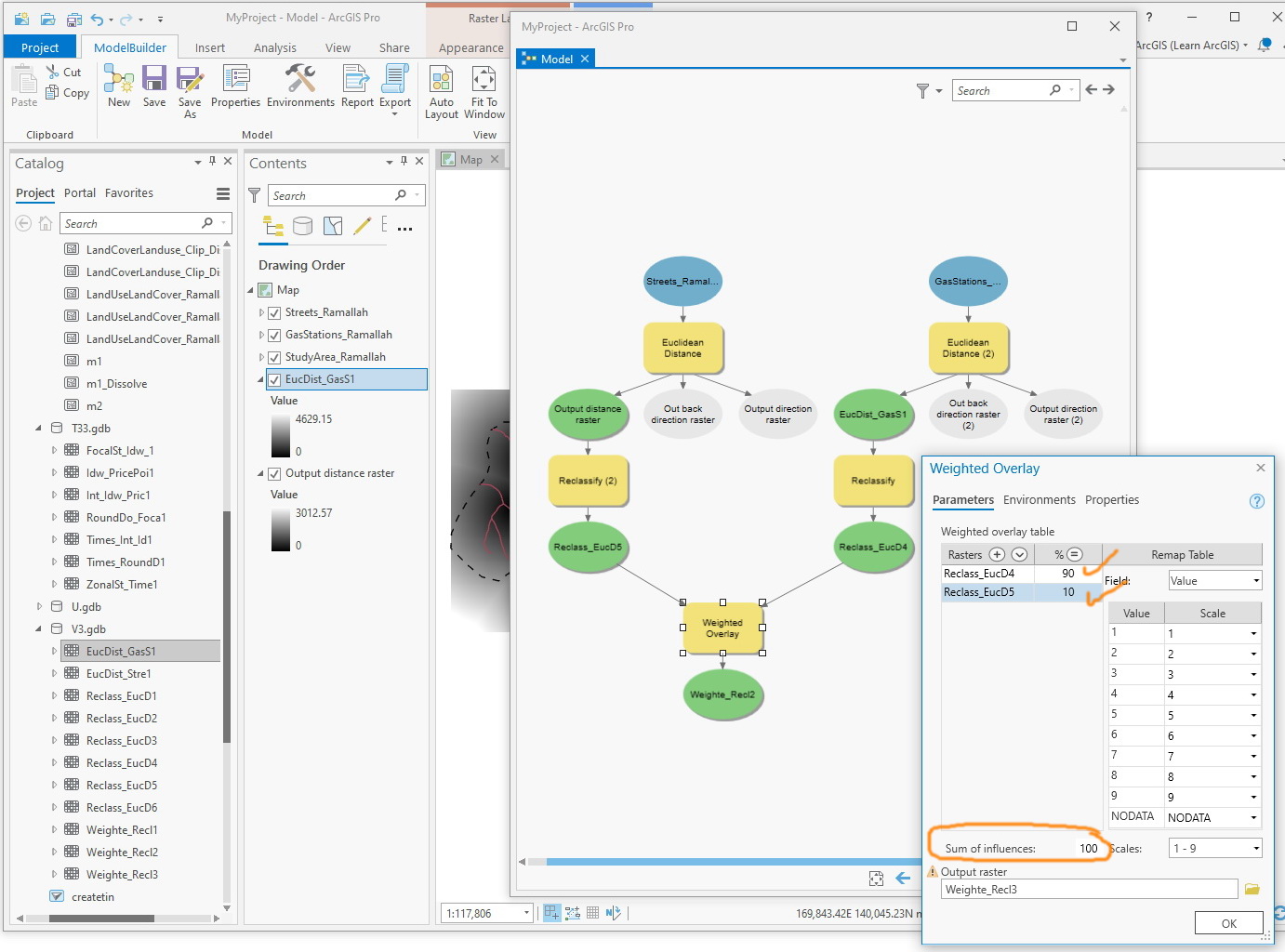Click List By Data Source icon
Image resolution: width=1285 pixels, height=952 pixels.
[x=303, y=226]
